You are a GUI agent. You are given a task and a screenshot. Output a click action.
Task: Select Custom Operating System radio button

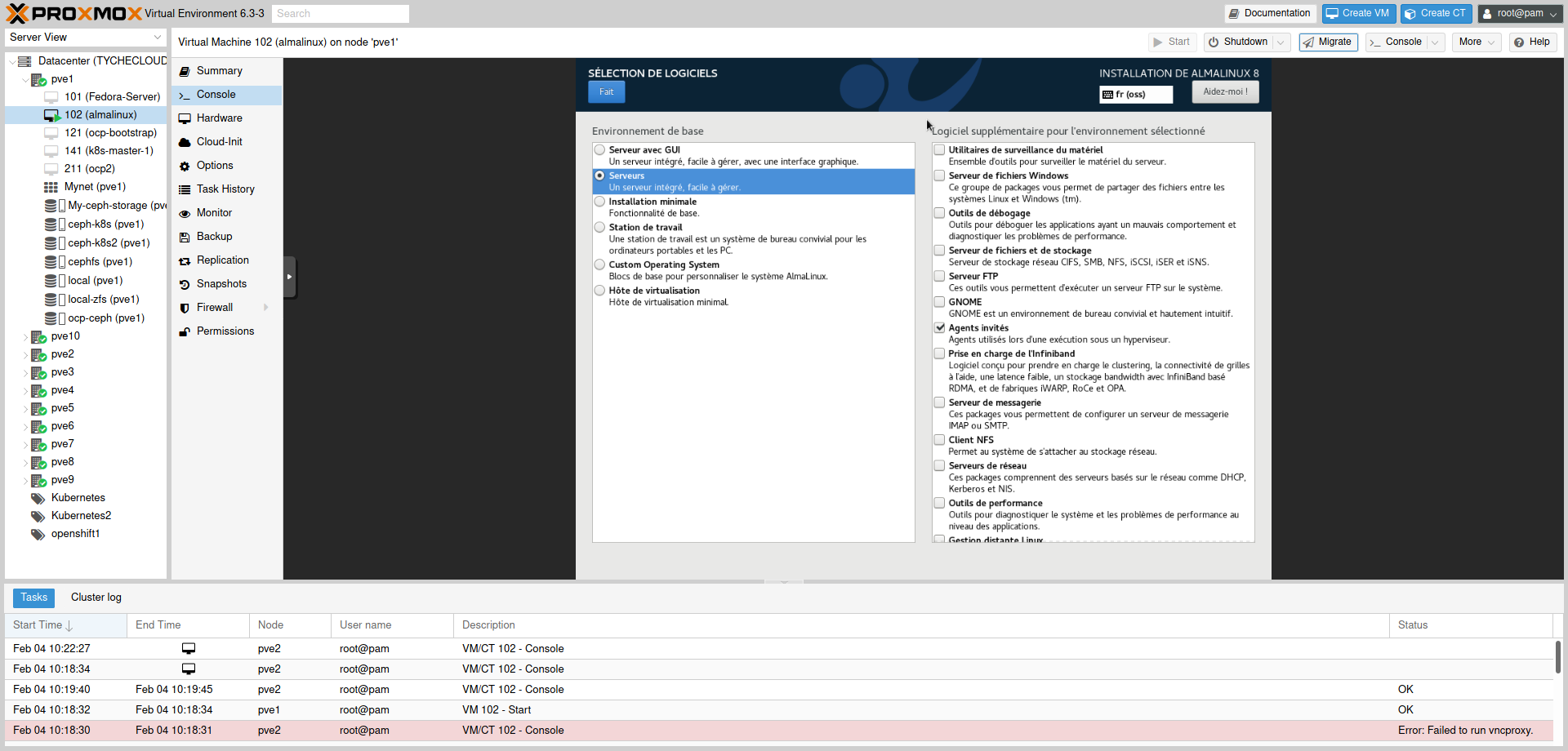600,264
